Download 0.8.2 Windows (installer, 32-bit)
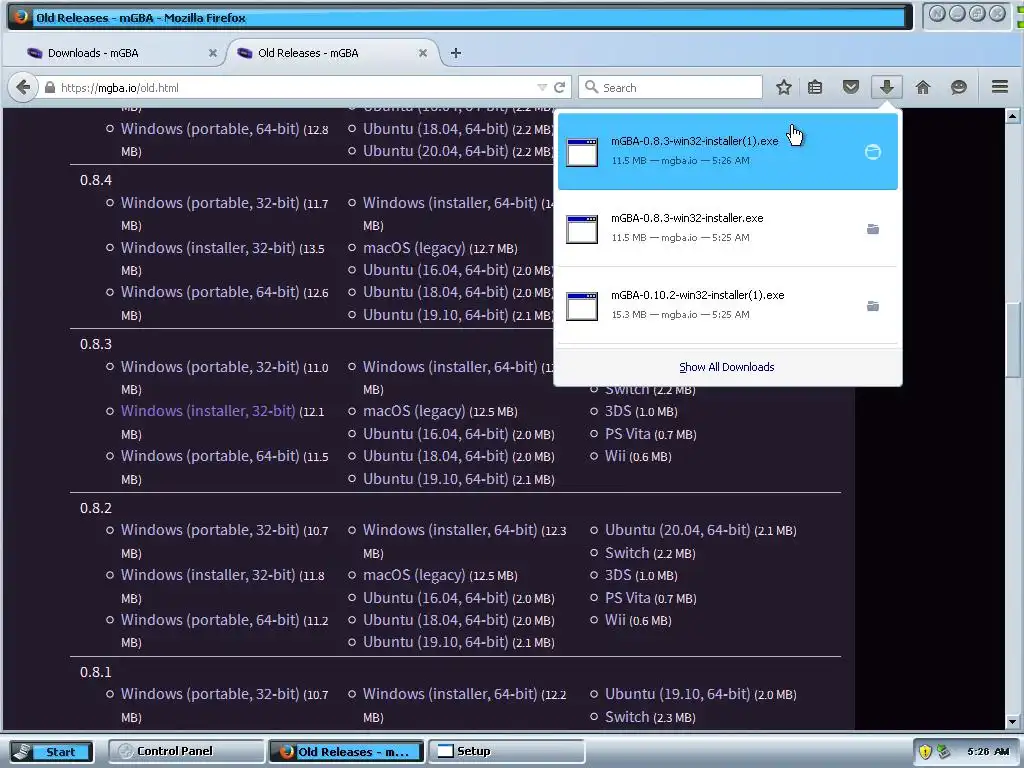Screen dimensions: 1024x768 (x=208, y=575)
